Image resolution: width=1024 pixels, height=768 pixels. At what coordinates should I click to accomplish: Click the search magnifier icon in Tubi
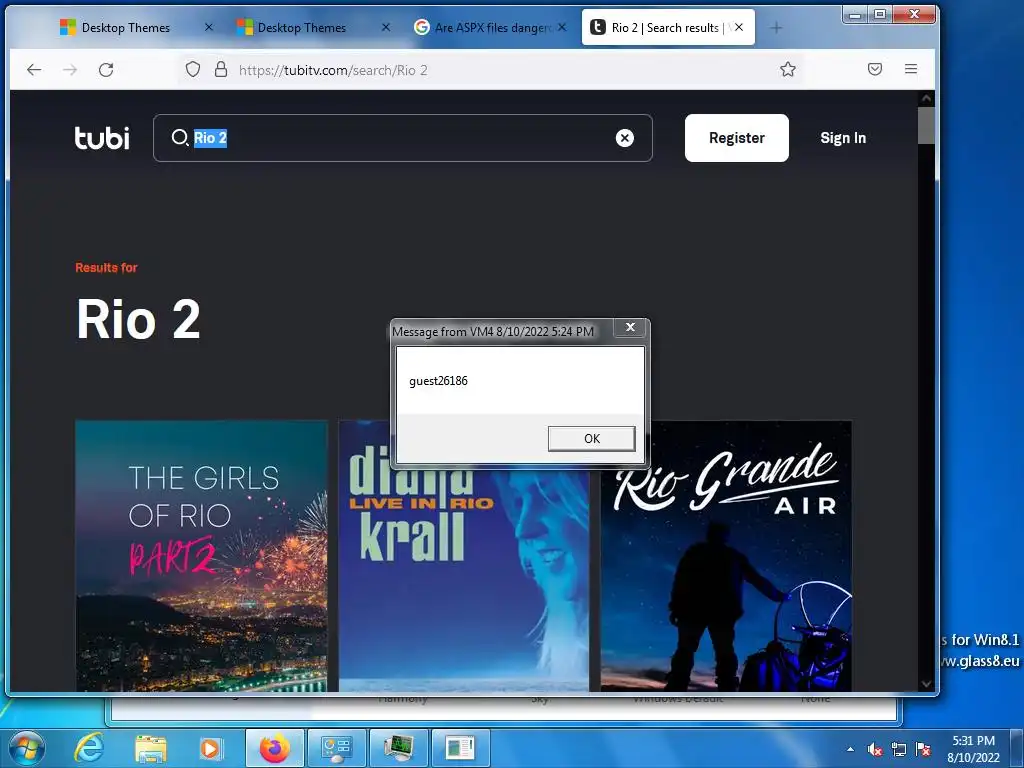coord(180,138)
